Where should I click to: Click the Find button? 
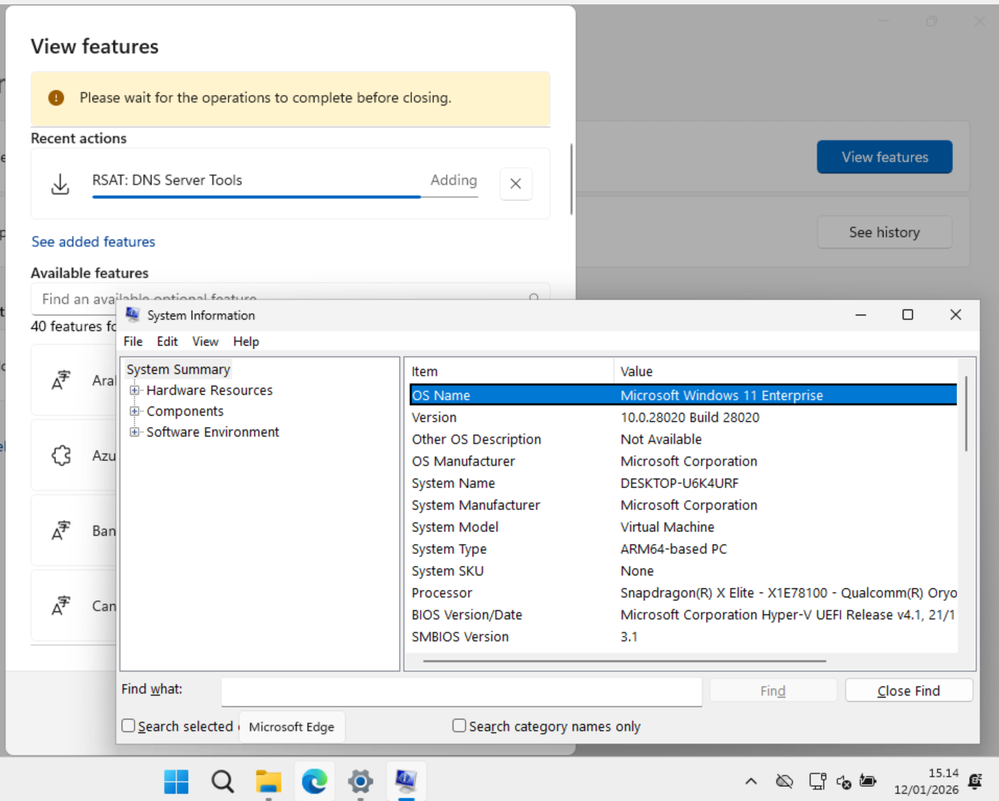point(773,691)
